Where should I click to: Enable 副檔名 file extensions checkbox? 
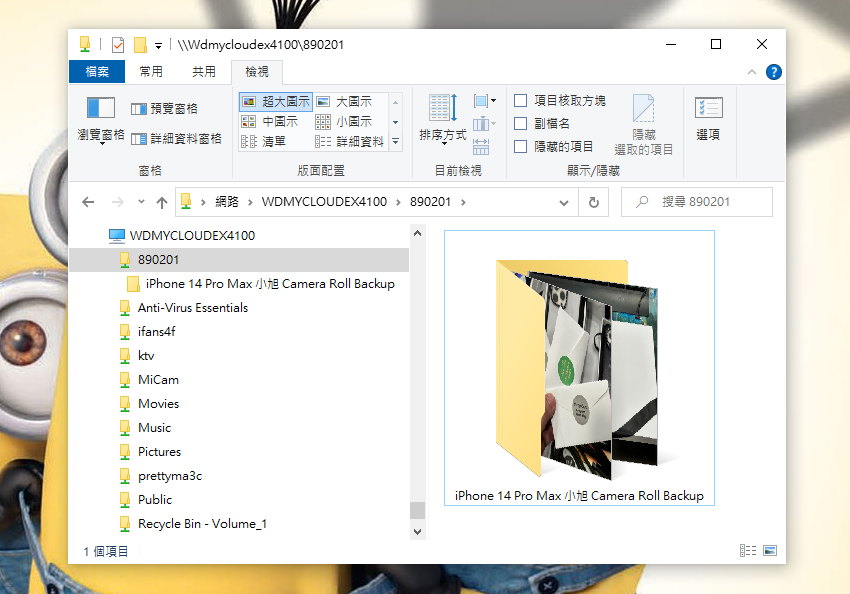[520, 124]
